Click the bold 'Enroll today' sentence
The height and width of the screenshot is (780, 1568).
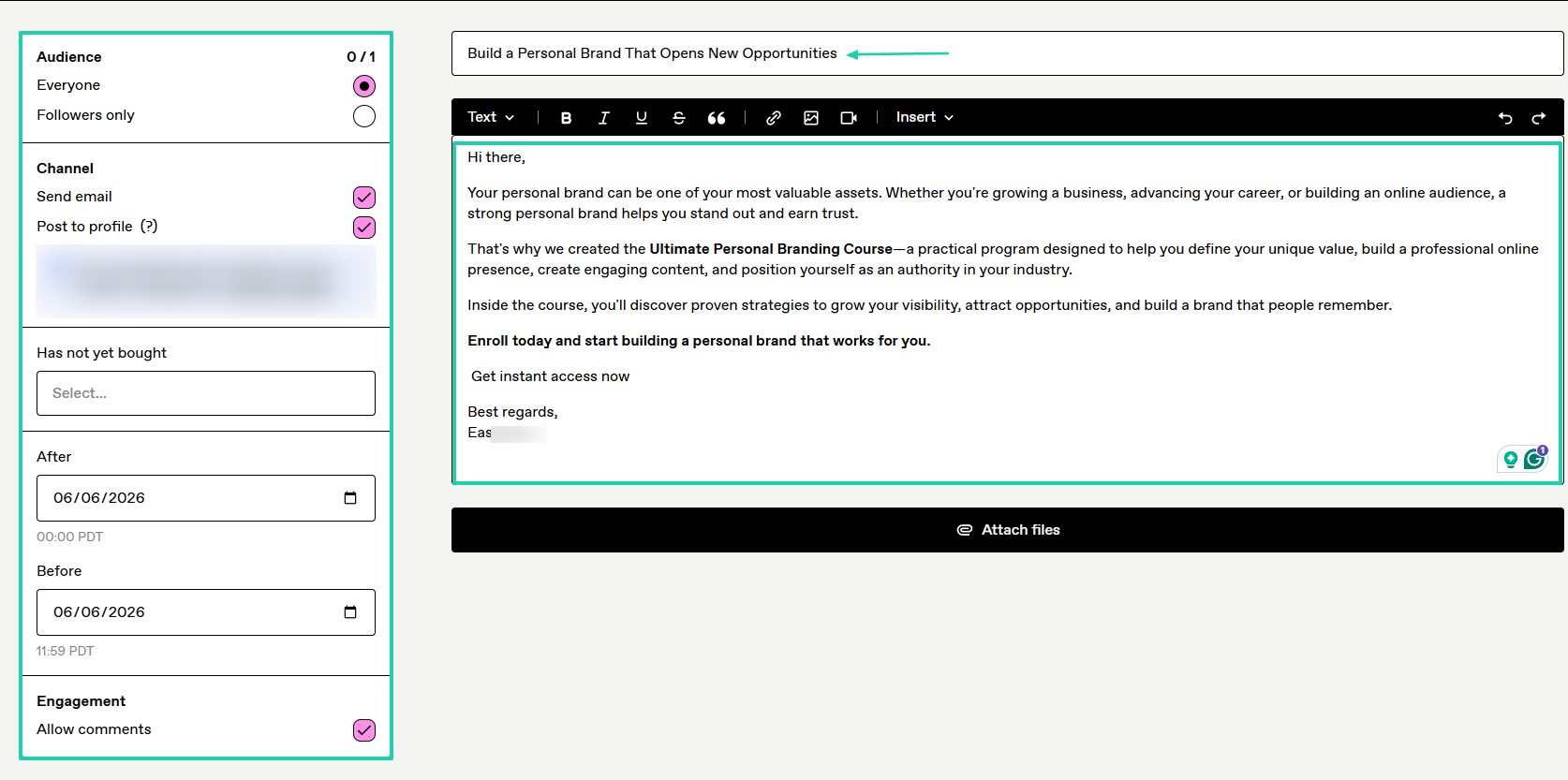pos(699,341)
